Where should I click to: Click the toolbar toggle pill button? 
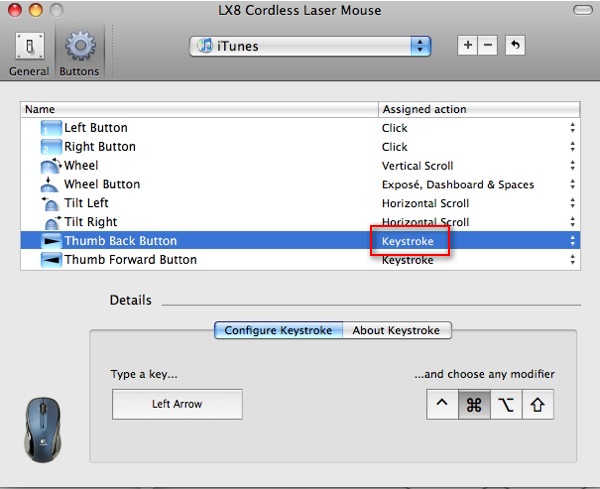583,10
